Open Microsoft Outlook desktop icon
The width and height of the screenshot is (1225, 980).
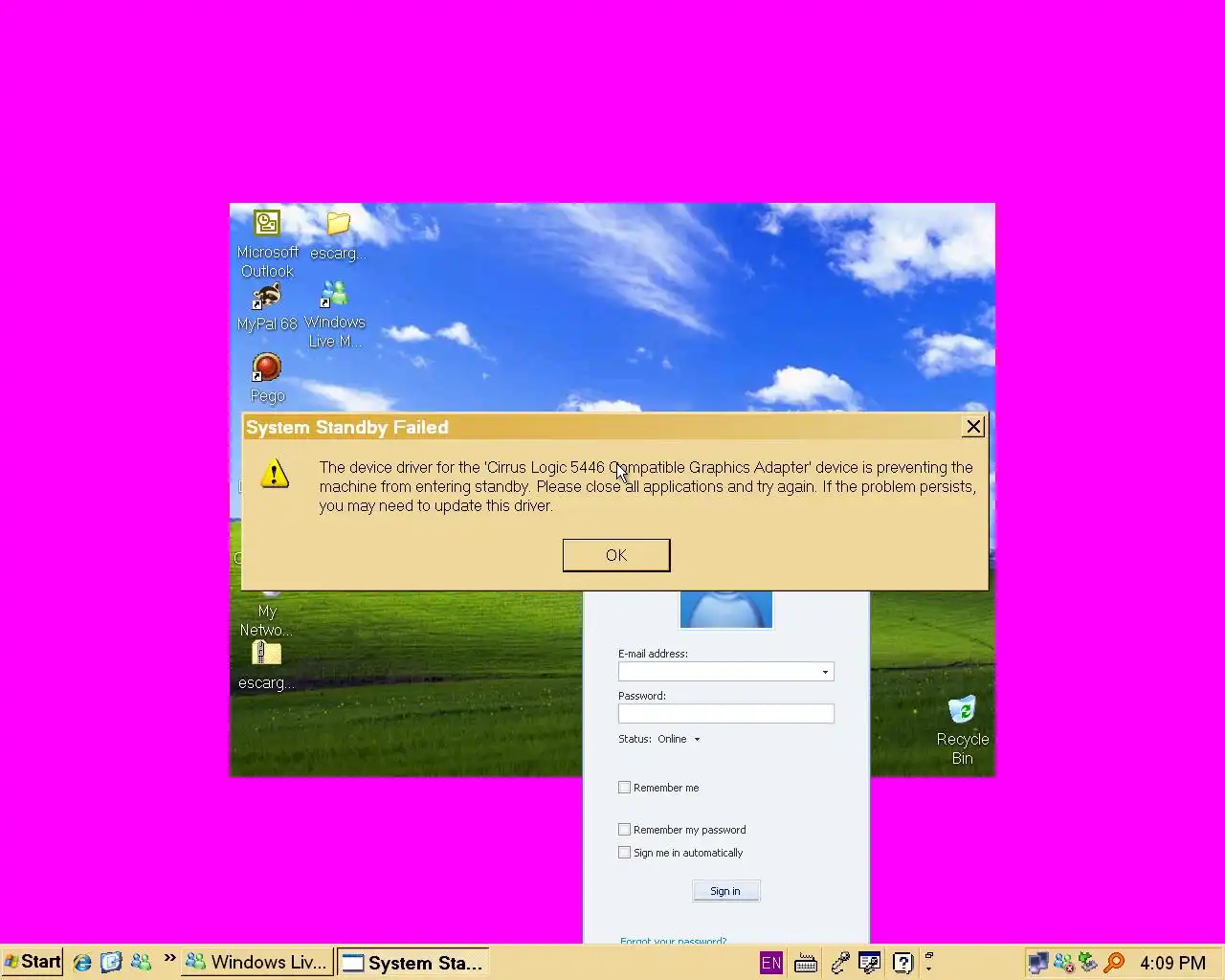(267, 244)
